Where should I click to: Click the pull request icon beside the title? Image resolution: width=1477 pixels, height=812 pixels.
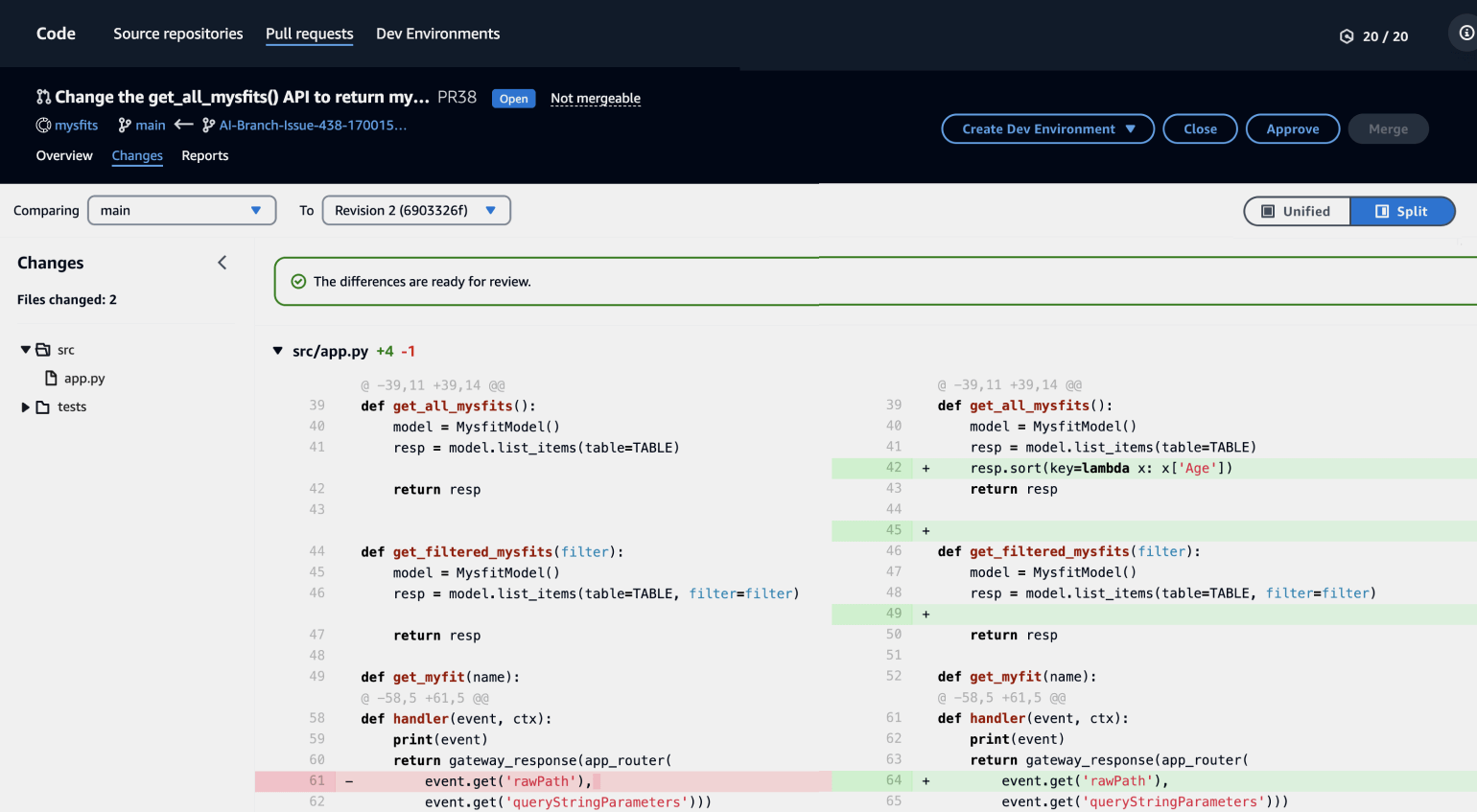tap(43, 97)
